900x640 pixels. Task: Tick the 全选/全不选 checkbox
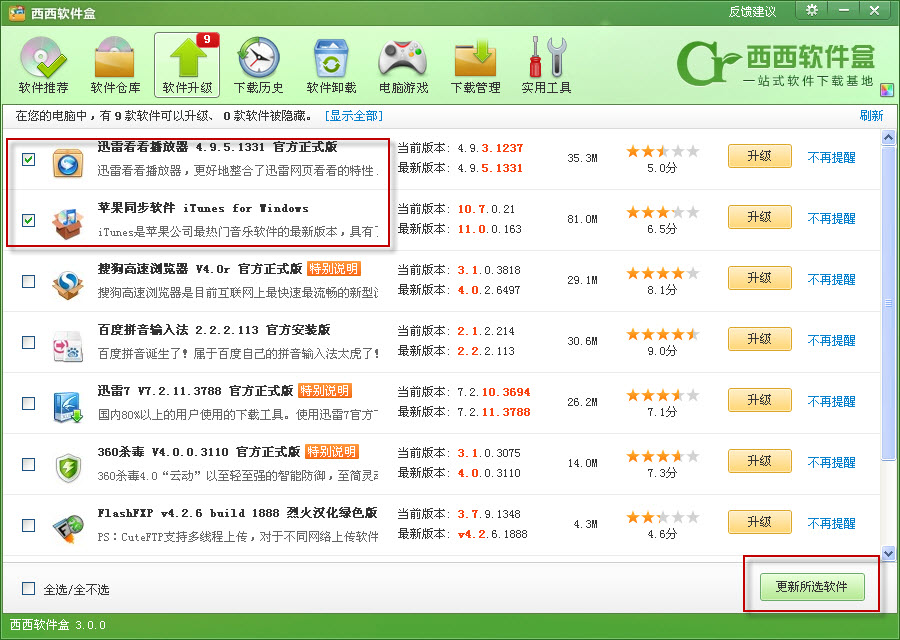(29, 589)
